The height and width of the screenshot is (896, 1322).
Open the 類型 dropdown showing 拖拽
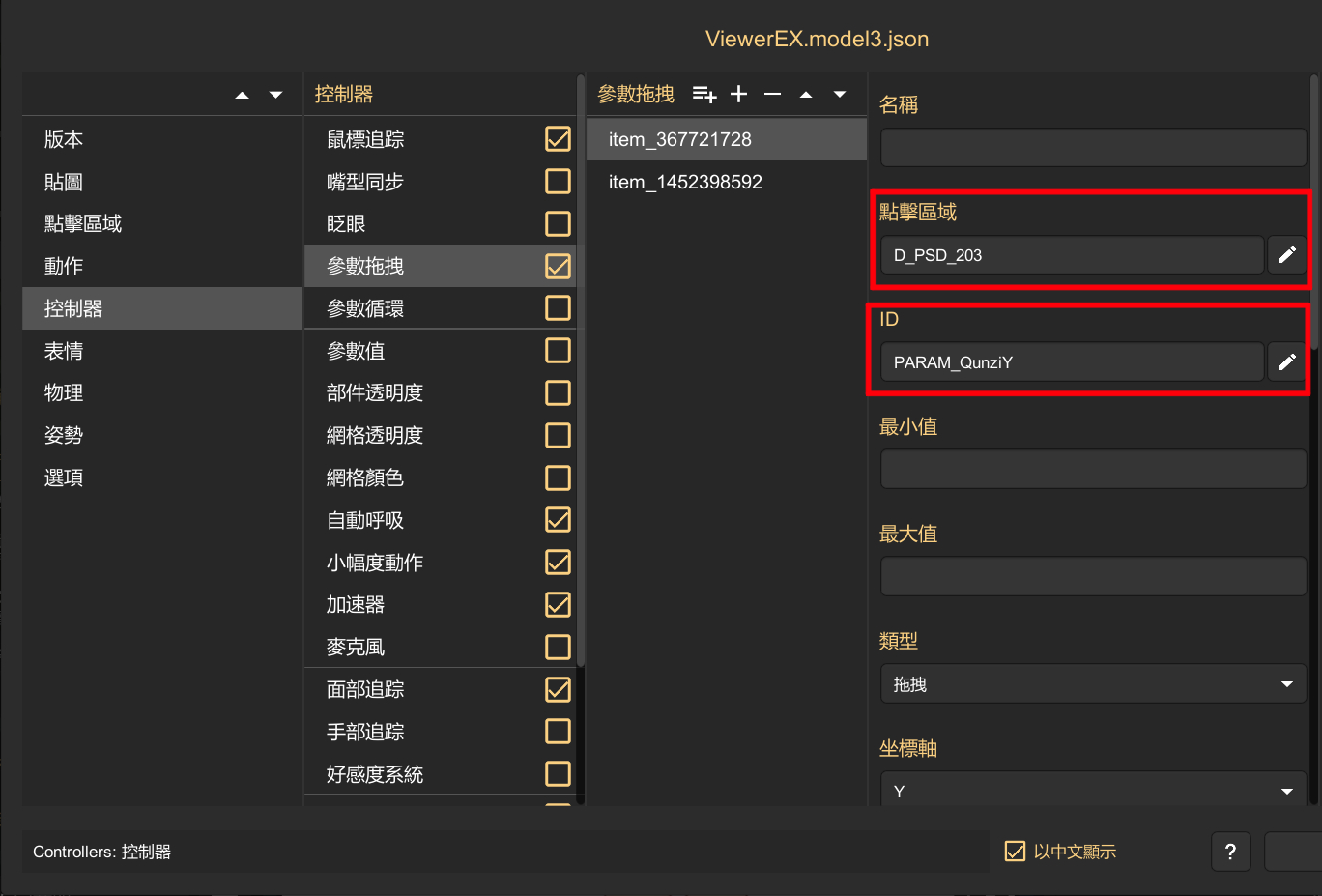pyautogui.click(x=1093, y=684)
